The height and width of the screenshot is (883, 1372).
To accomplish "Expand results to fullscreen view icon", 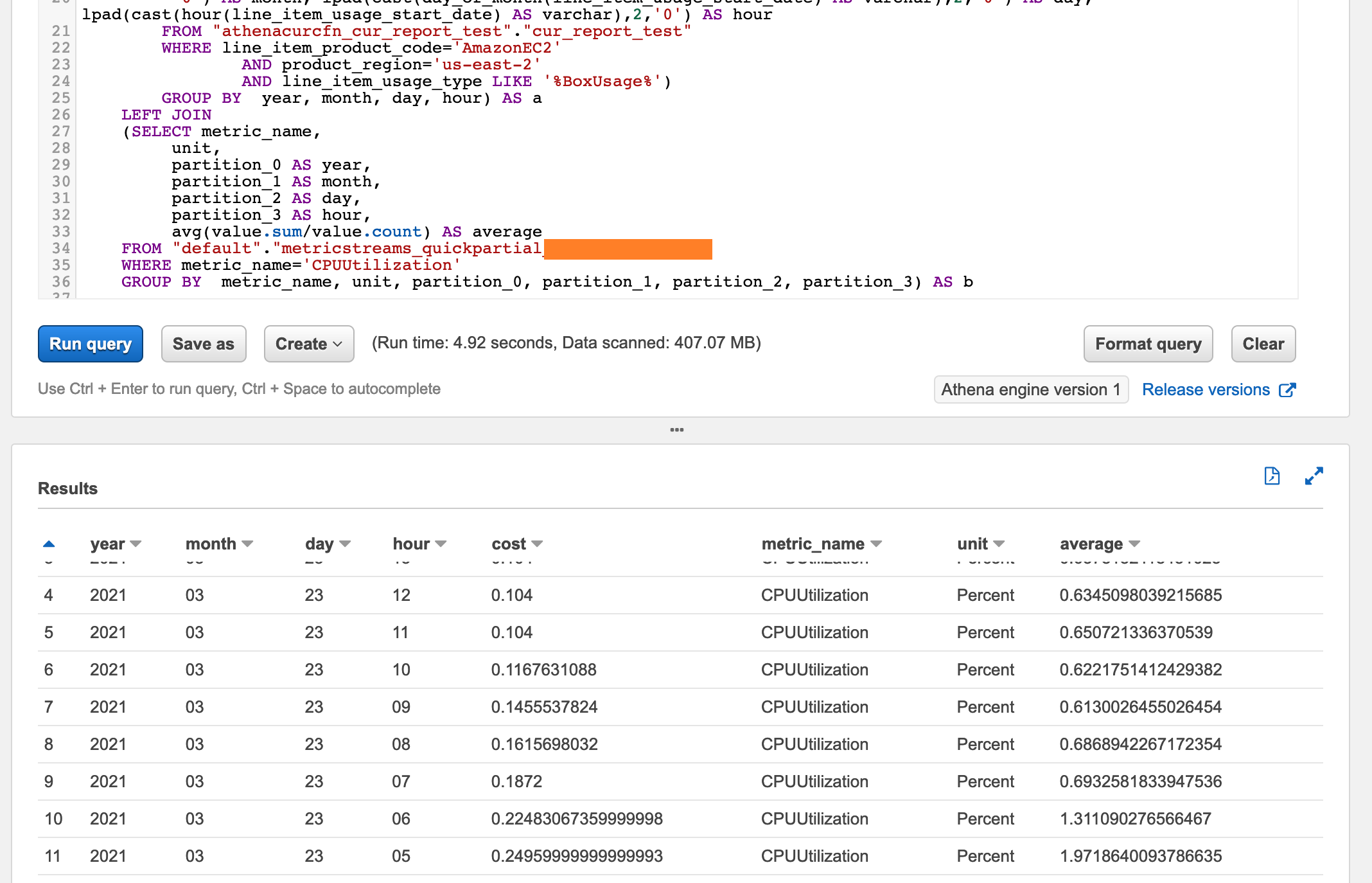I will point(1314,476).
